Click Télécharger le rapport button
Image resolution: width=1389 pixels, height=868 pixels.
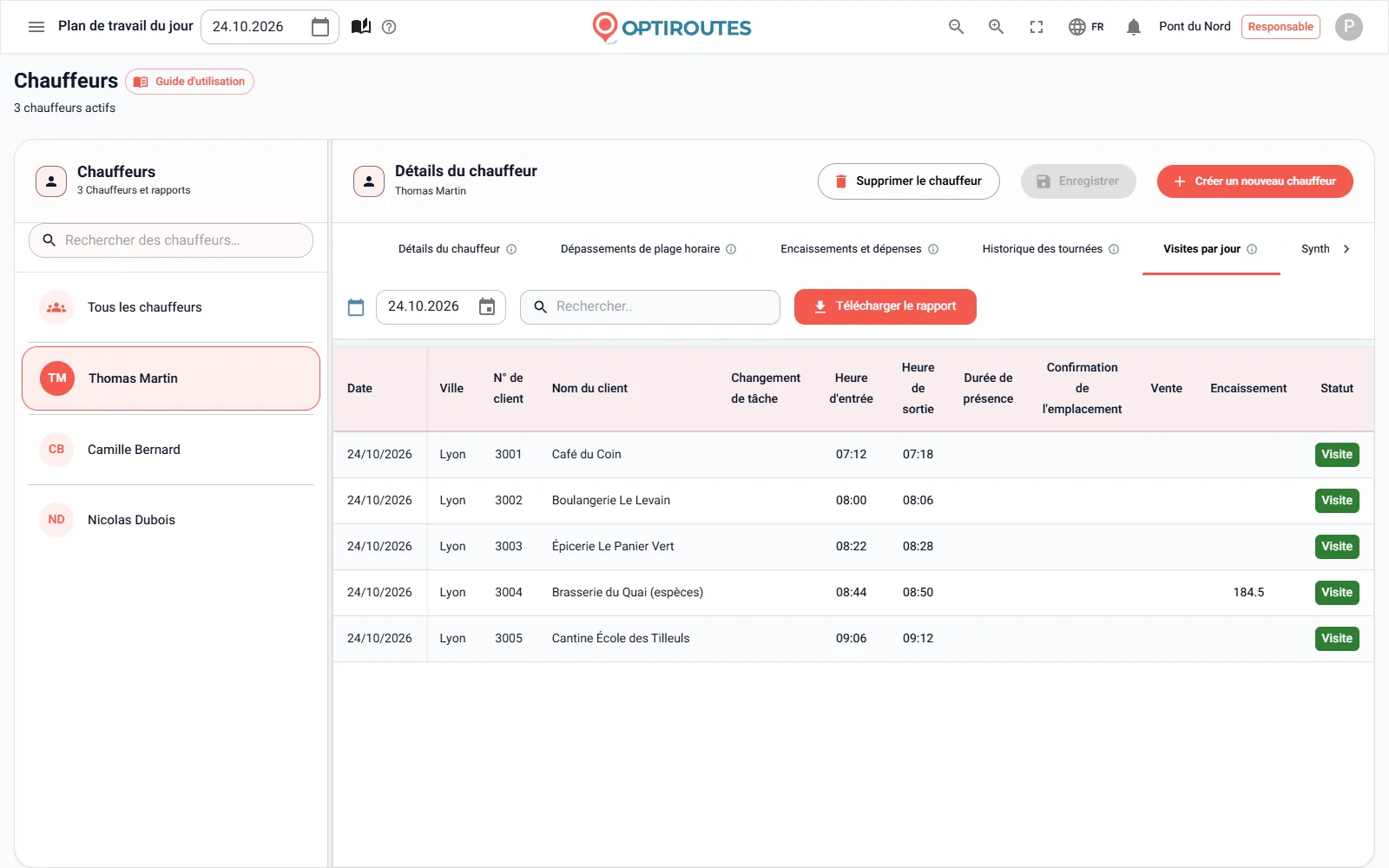(x=885, y=306)
